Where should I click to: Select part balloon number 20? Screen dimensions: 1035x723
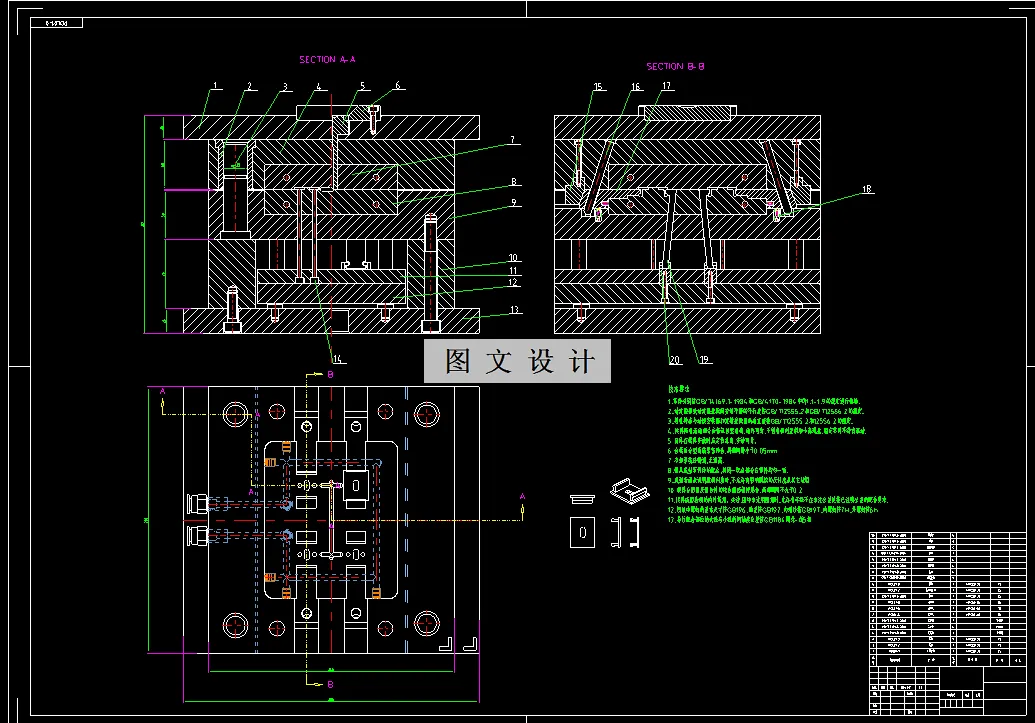pos(675,360)
